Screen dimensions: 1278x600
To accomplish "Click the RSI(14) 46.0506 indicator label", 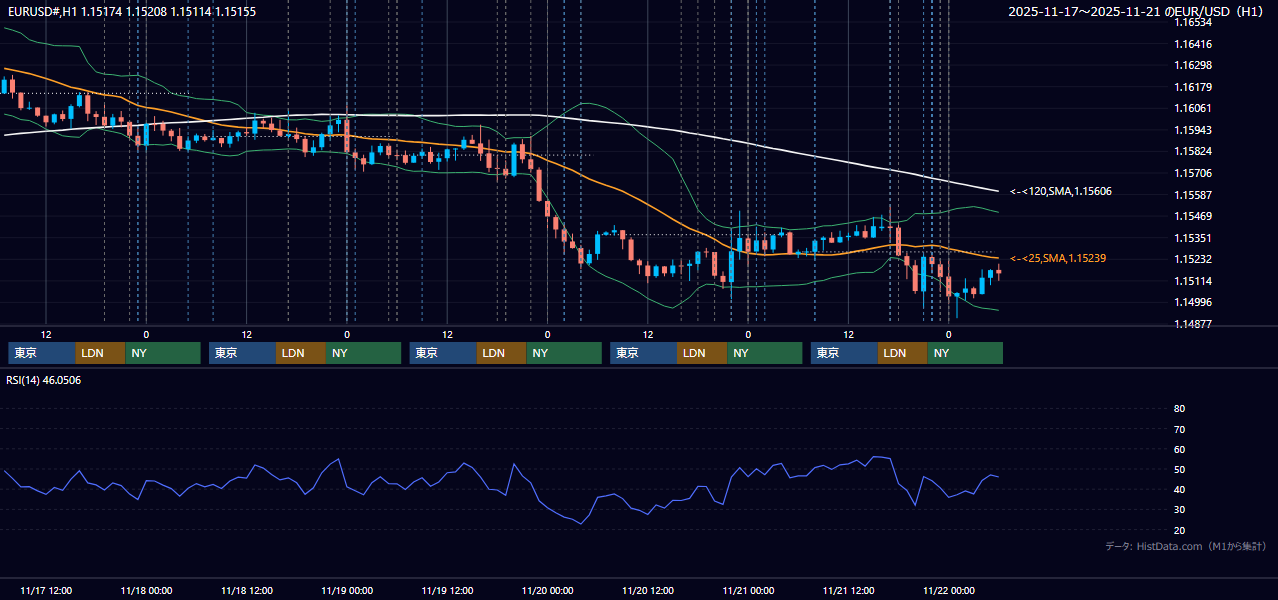I will pos(44,380).
